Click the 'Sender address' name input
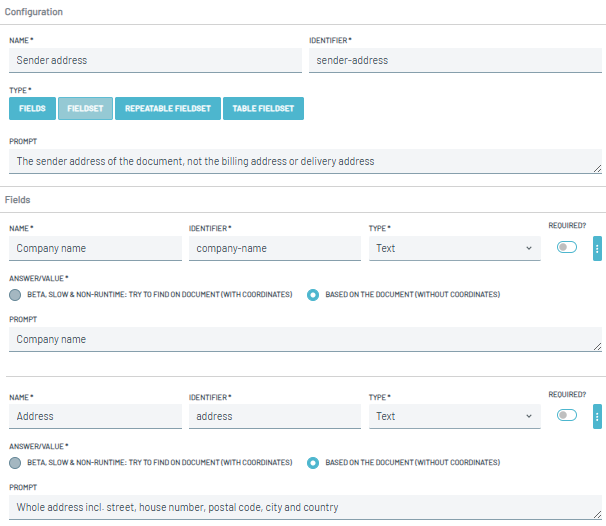The image size is (606, 526). pyautogui.click(x=155, y=60)
